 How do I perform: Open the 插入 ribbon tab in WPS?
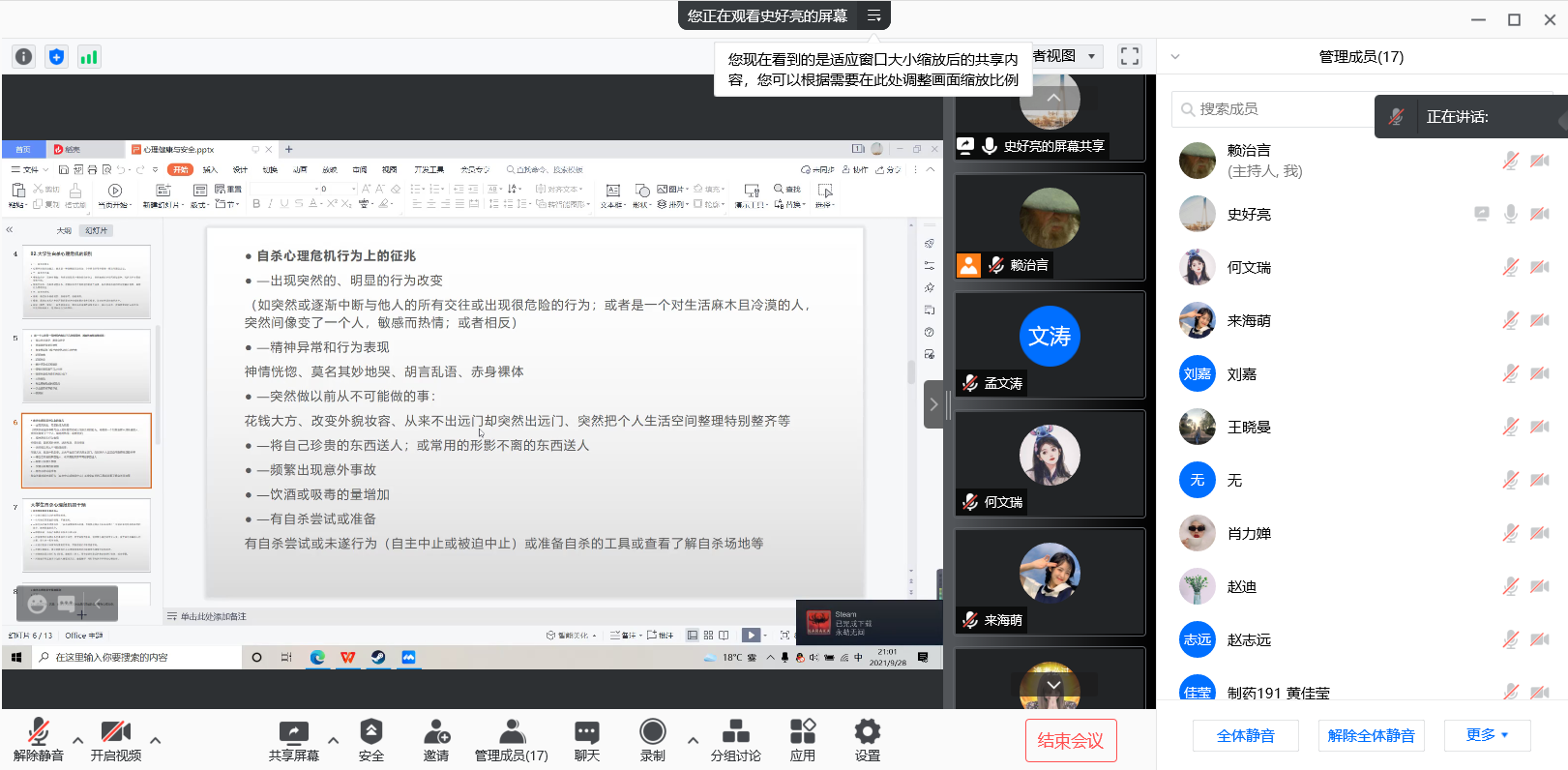(210, 169)
